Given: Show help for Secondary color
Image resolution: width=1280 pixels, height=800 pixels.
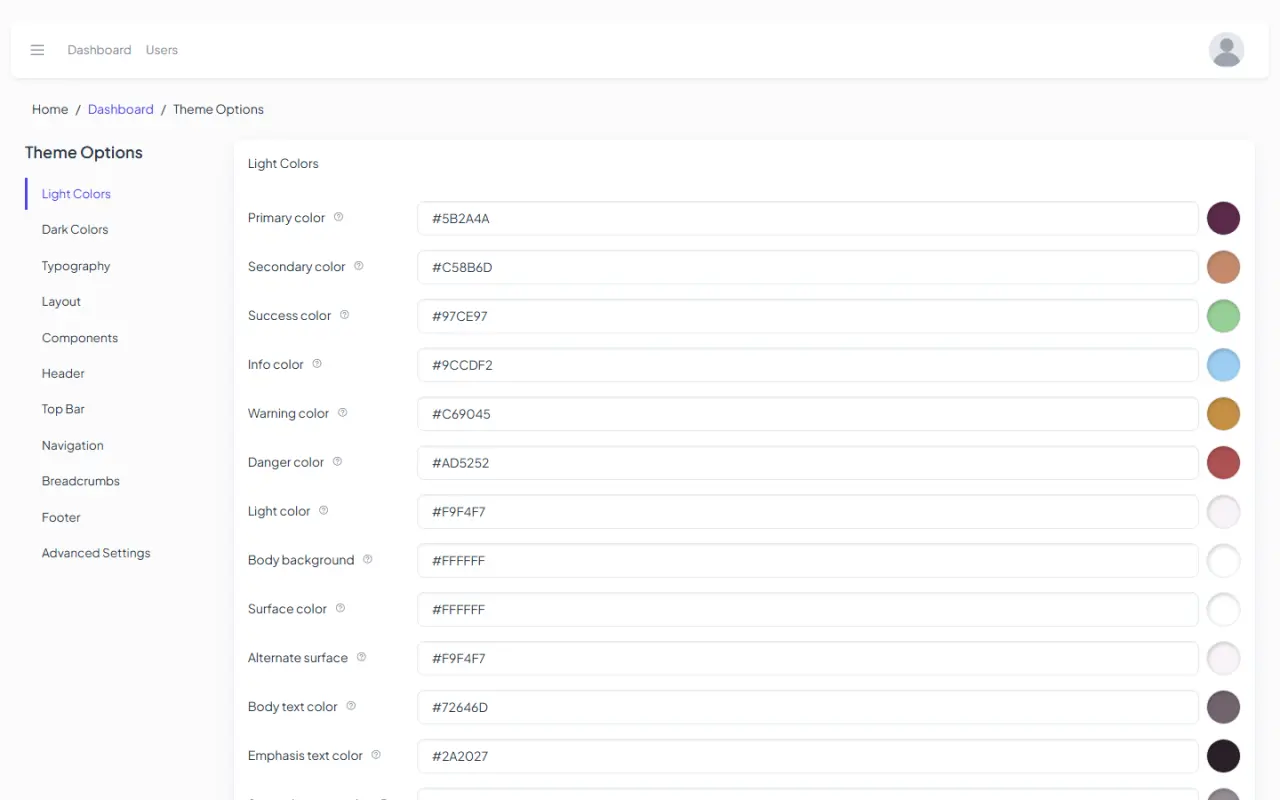Looking at the screenshot, I should click(x=359, y=266).
